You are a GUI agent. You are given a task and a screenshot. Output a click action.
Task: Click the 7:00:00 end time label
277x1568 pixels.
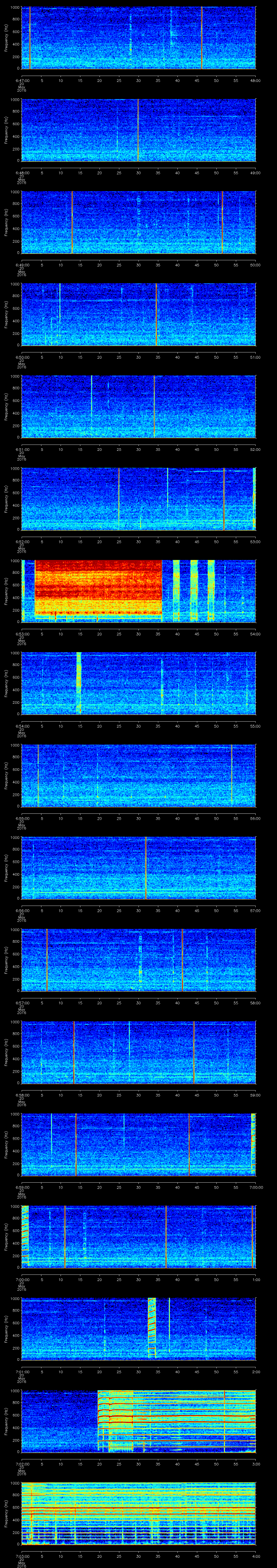(x=256, y=1187)
